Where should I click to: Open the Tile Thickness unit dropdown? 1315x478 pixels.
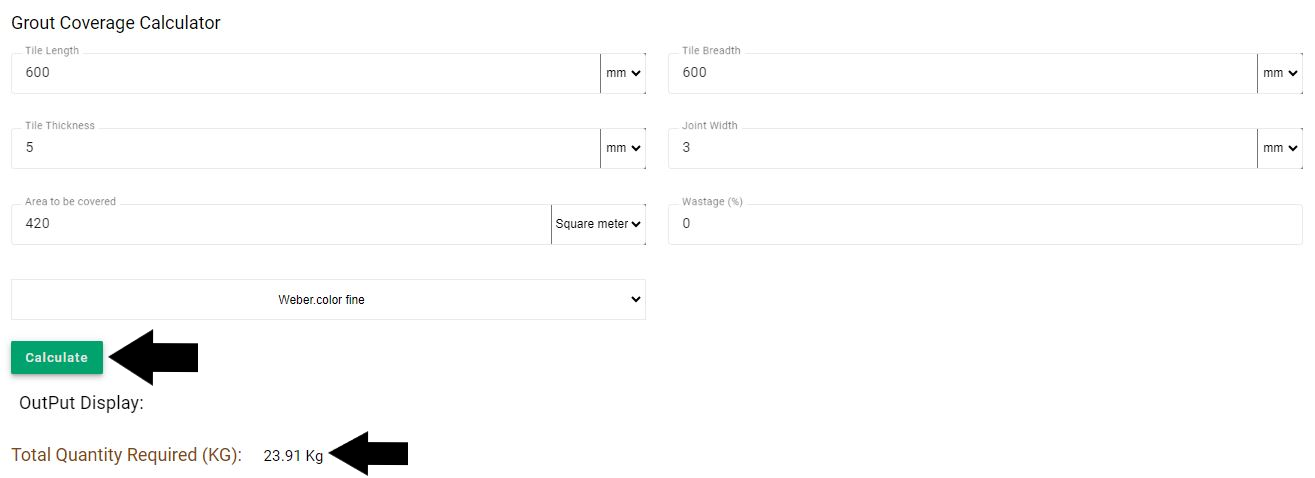(x=623, y=148)
